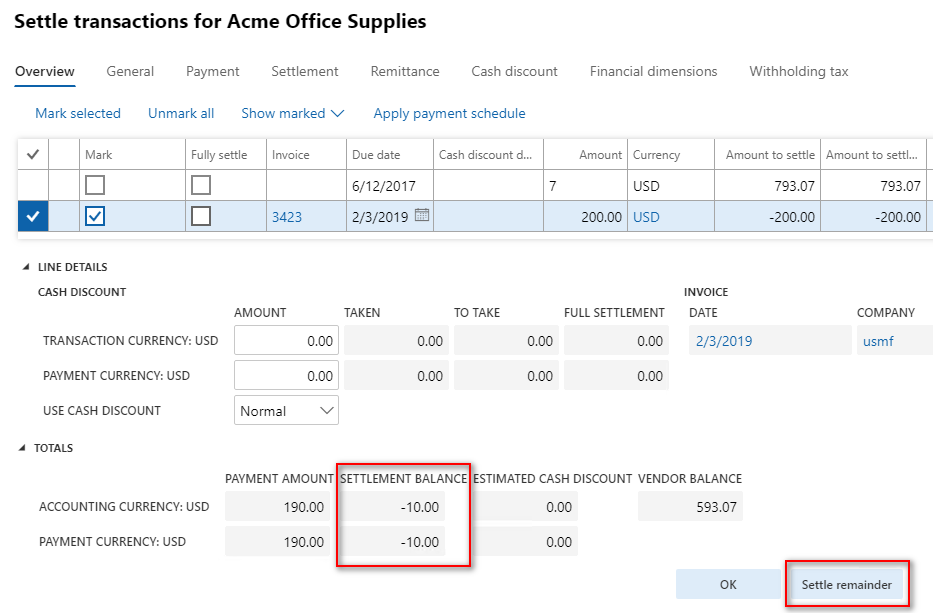This screenshot has height=613, width=933.
Task: Open the Show marked dropdown
Action: 292,113
